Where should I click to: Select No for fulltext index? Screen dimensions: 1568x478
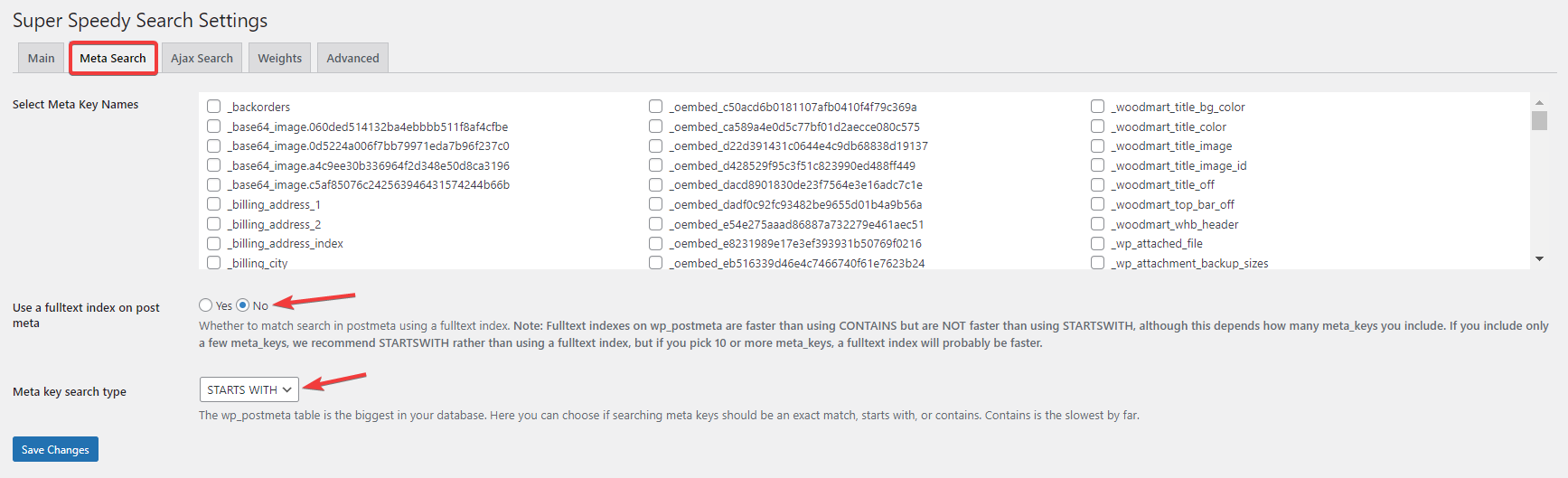pos(243,305)
